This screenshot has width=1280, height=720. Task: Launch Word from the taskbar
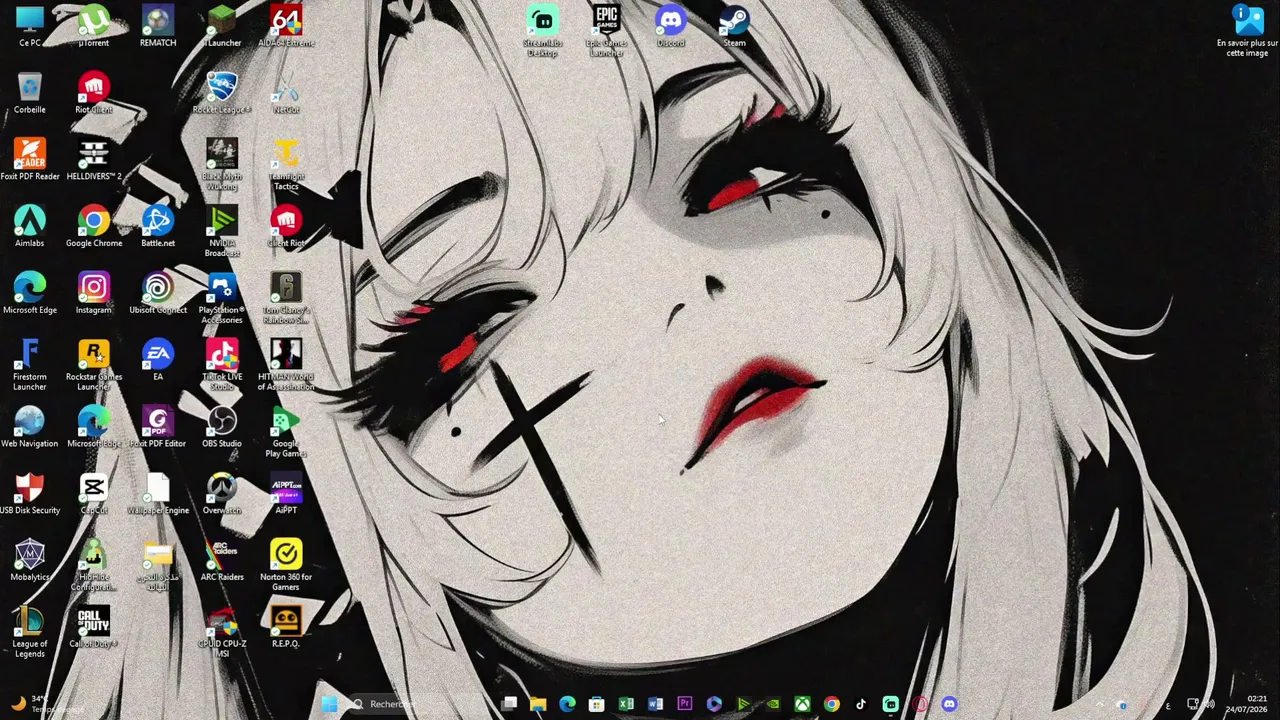click(655, 704)
